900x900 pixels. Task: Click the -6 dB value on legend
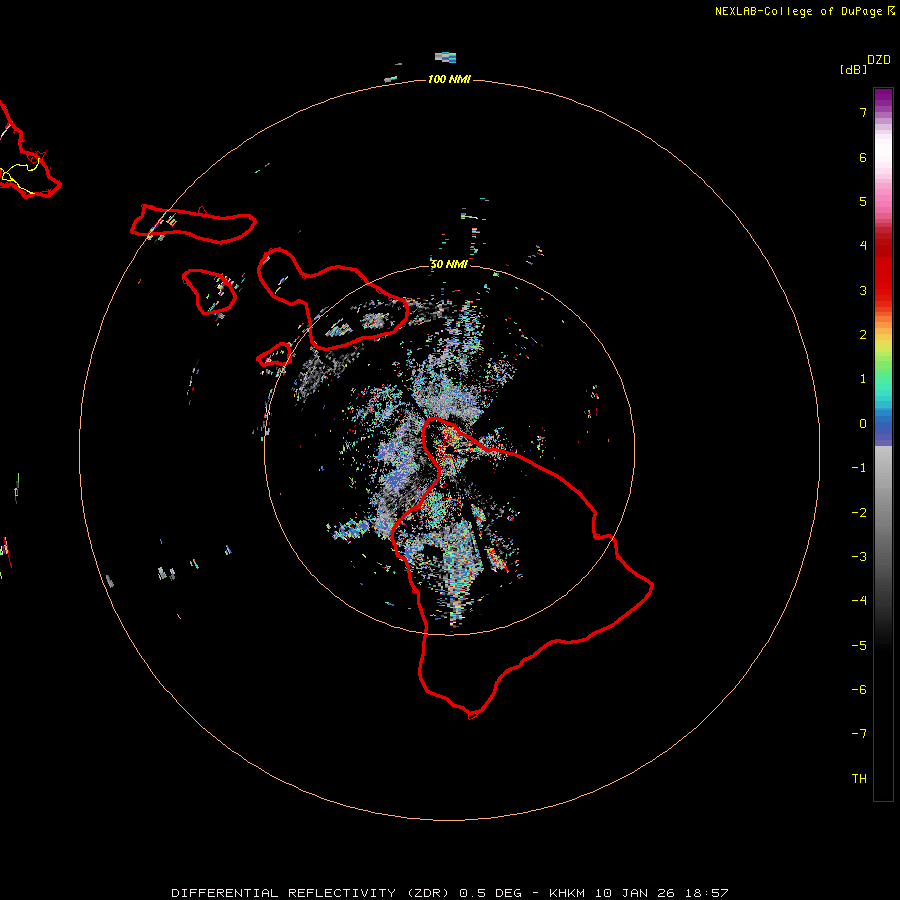pyautogui.click(x=859, y=690)
